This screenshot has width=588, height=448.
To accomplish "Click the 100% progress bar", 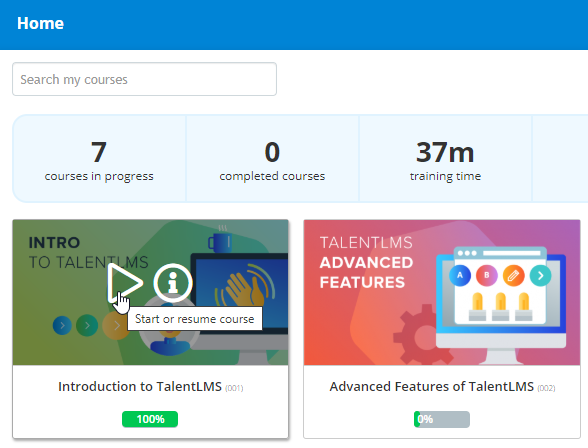I will click(150, 419).
